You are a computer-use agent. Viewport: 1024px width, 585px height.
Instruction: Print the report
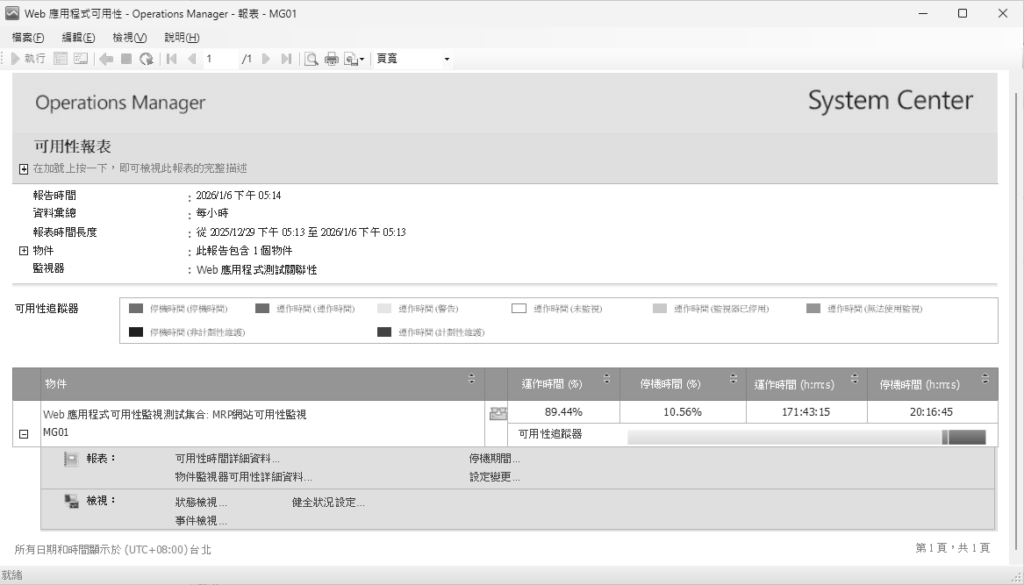(x=332, y=59)
